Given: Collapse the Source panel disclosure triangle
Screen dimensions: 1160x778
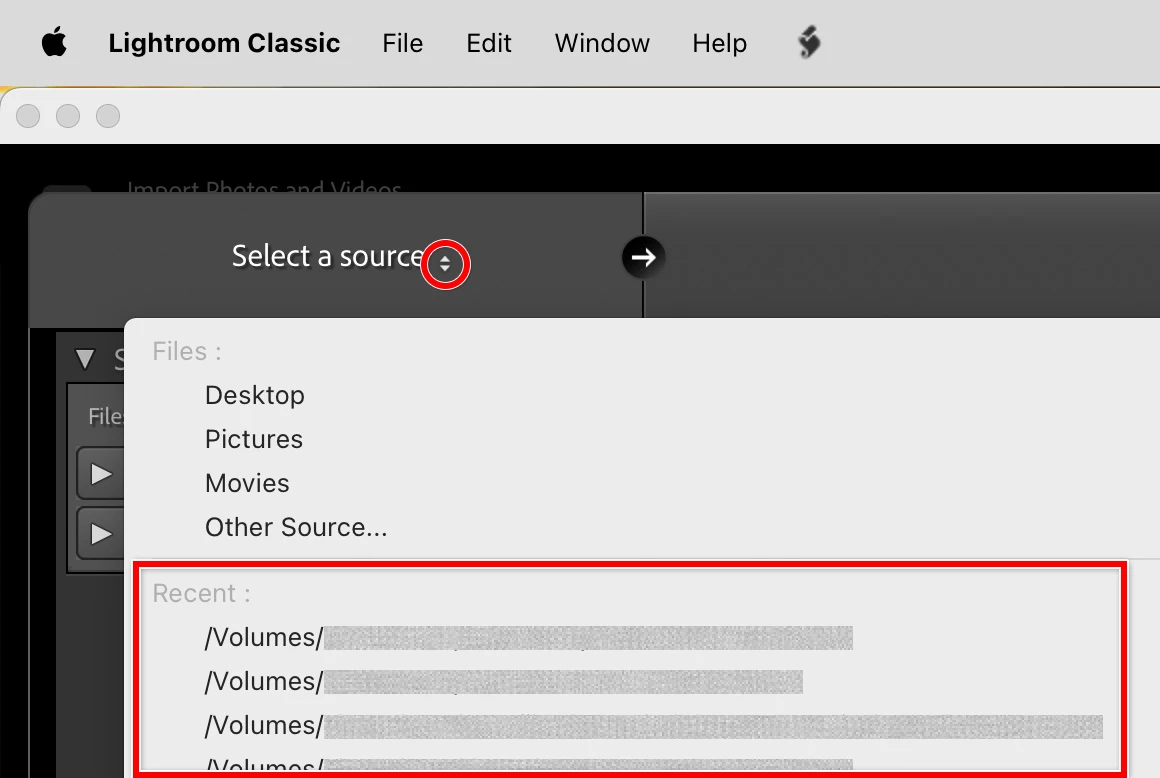Looking at the screenshot, I should tap(85, 359).
